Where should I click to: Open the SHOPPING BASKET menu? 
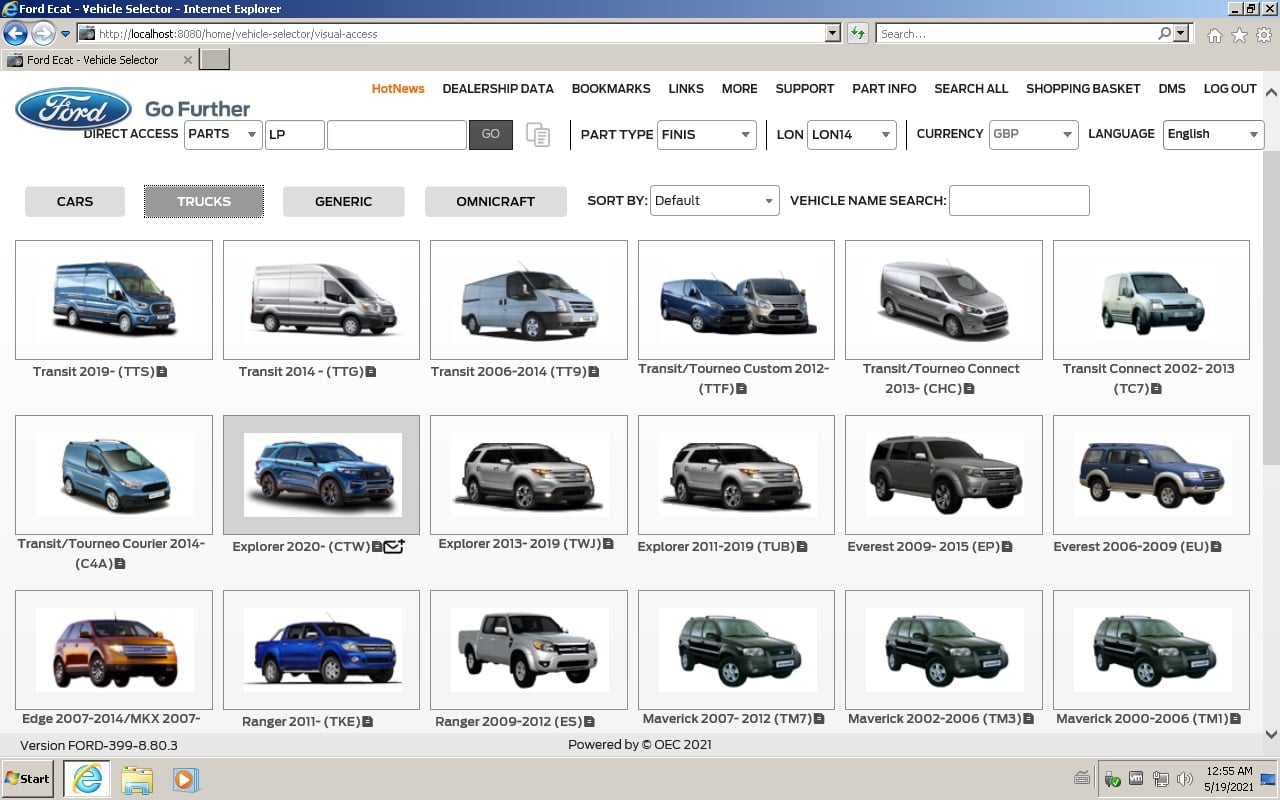click(x=1083, y=89)
